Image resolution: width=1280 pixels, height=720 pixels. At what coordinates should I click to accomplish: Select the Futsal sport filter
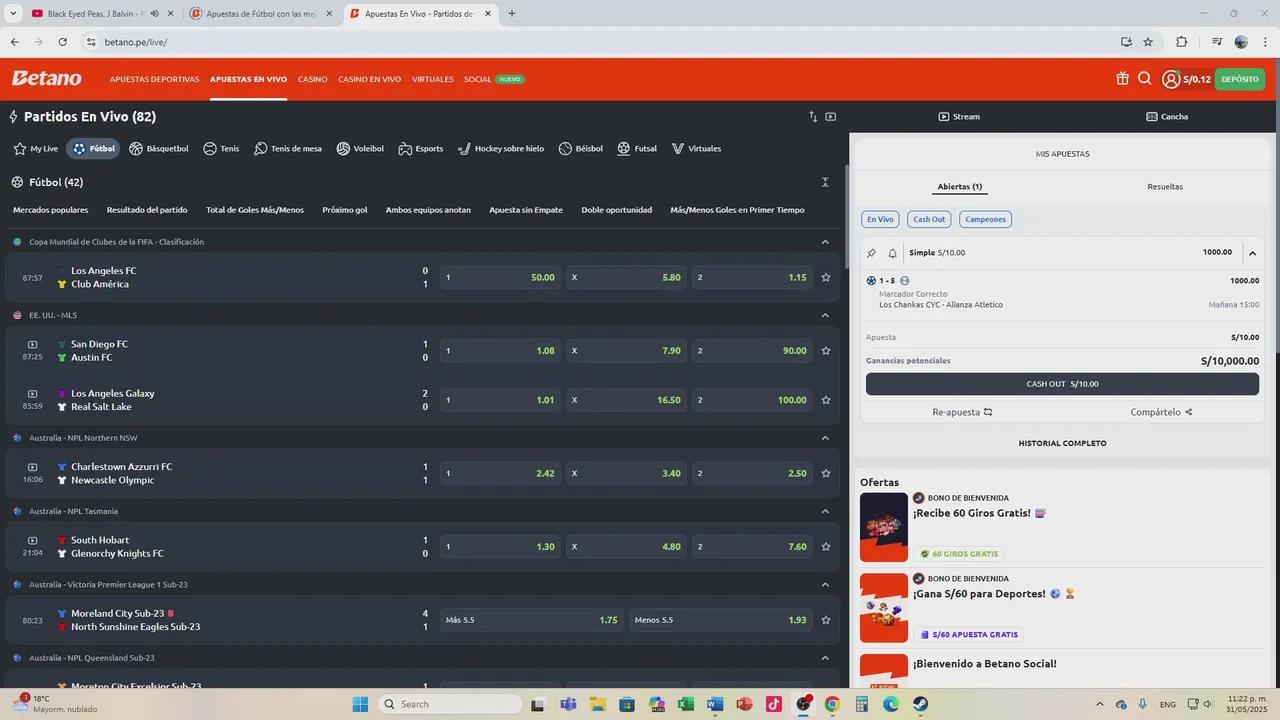point(637,148)
